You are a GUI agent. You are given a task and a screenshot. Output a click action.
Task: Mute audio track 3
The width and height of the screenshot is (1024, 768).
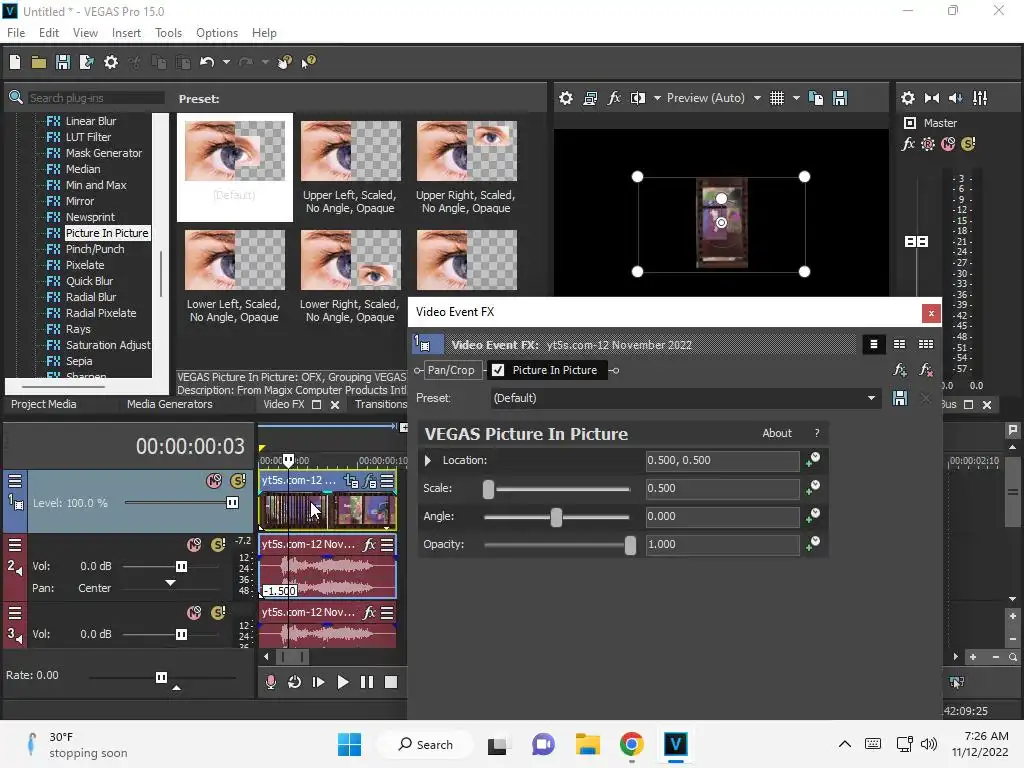pyautogui.click(x=194, y=613)
